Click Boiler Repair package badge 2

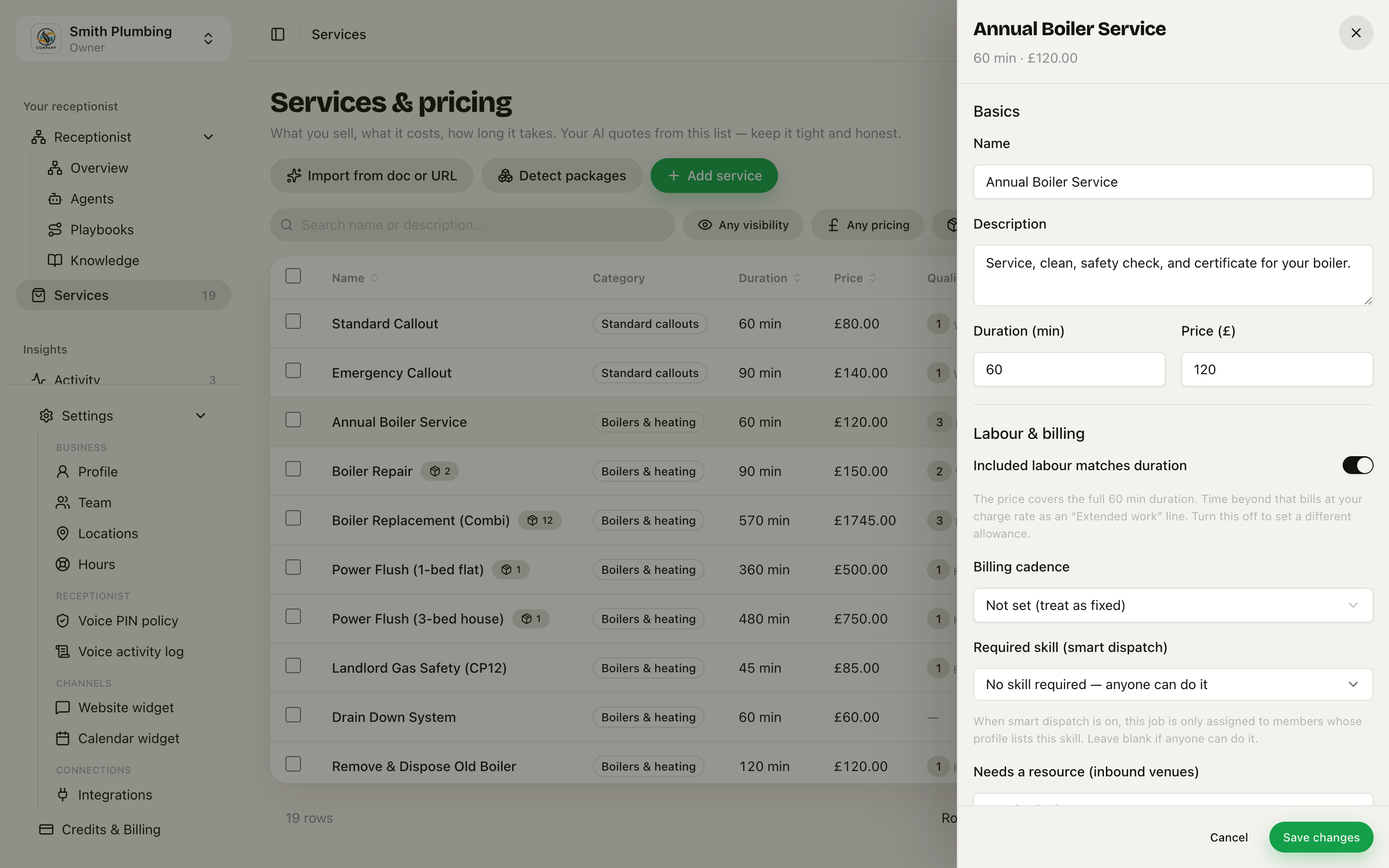pos(440,471)
